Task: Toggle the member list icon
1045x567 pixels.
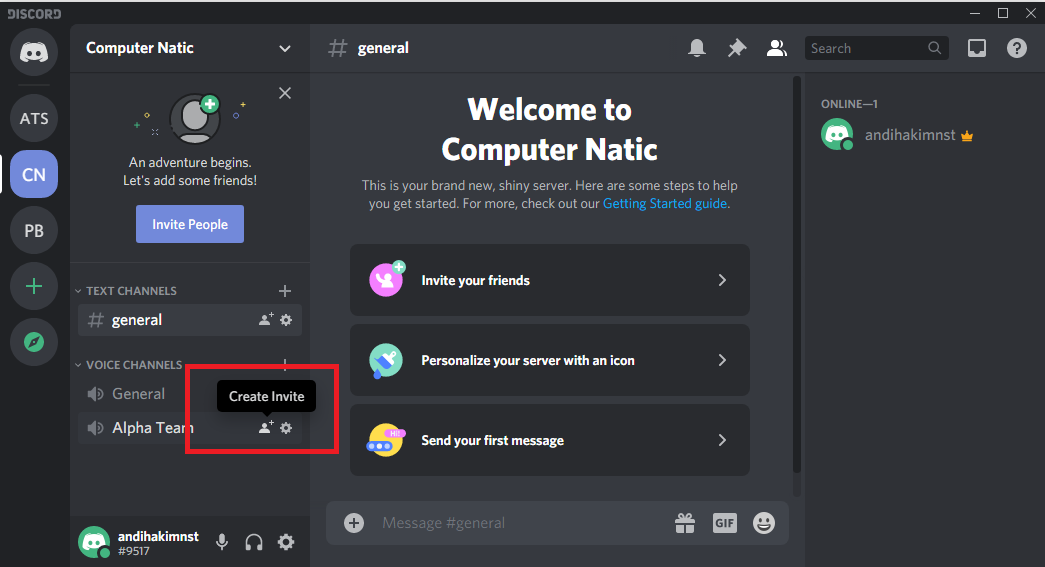Action: coord(776,48)
